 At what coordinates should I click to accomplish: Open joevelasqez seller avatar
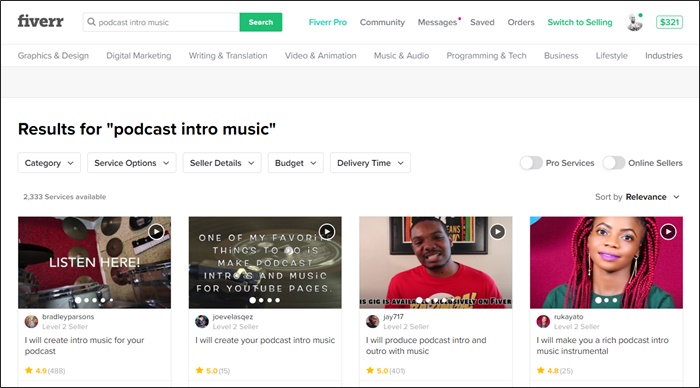tap(202, 321)
